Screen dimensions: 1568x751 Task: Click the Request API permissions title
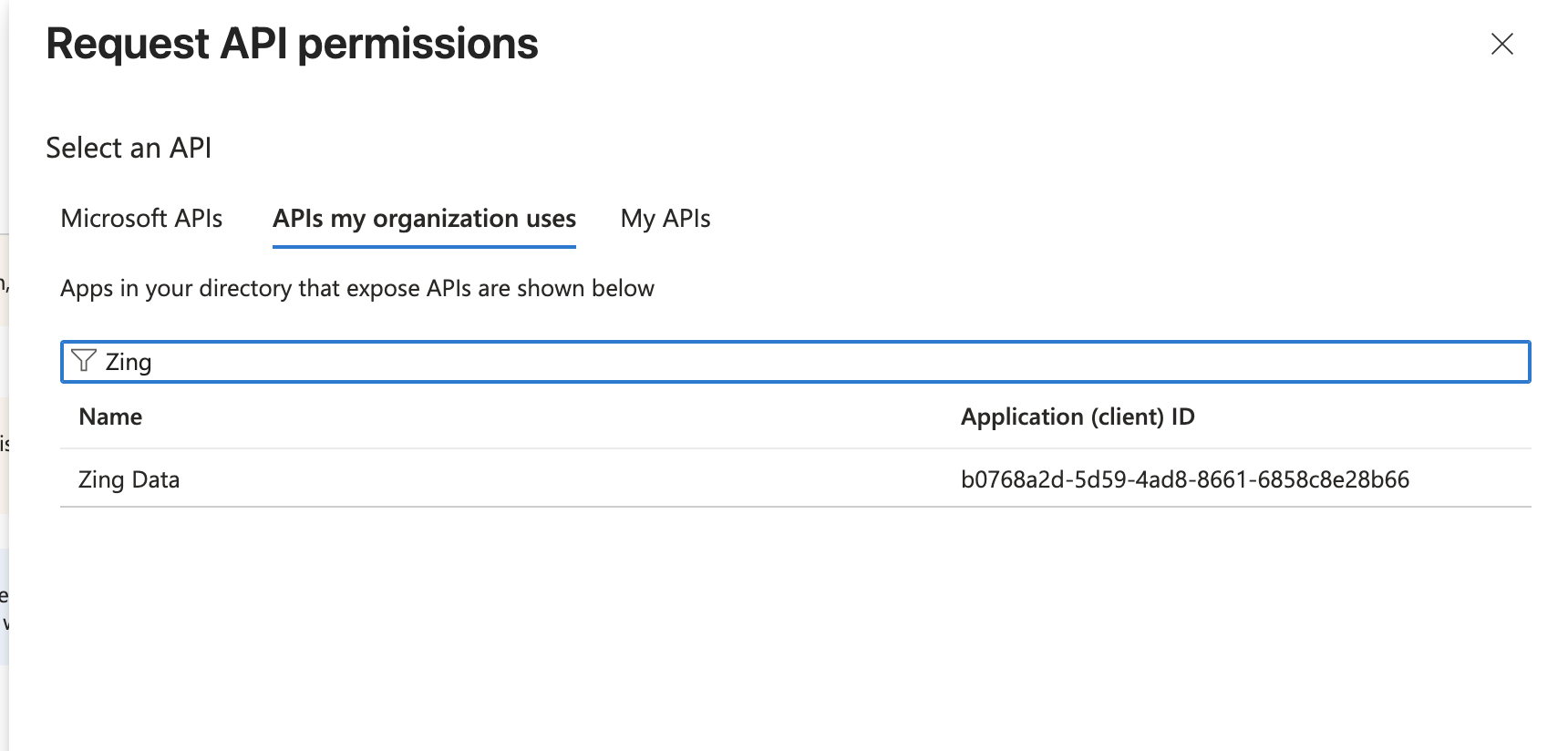pos(292,44)
